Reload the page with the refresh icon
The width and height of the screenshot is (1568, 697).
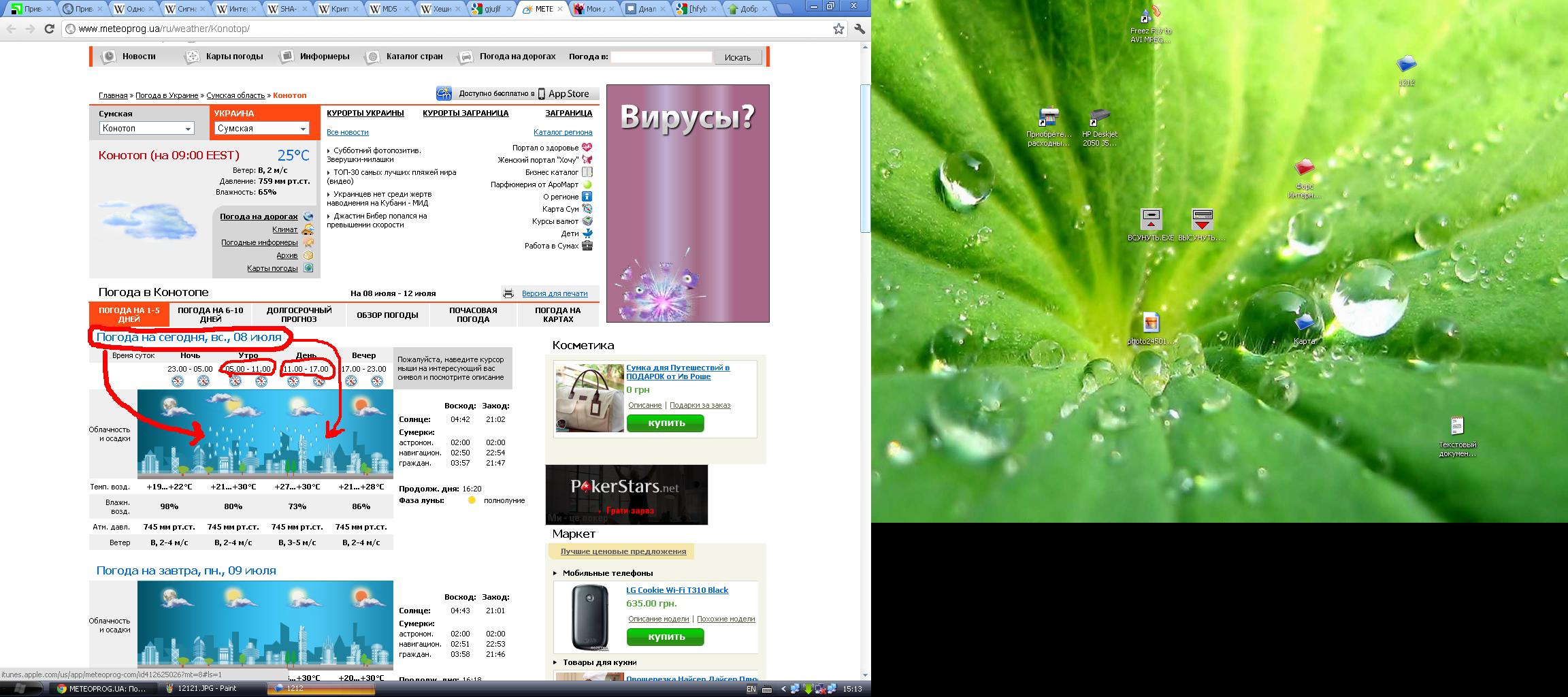49,29
